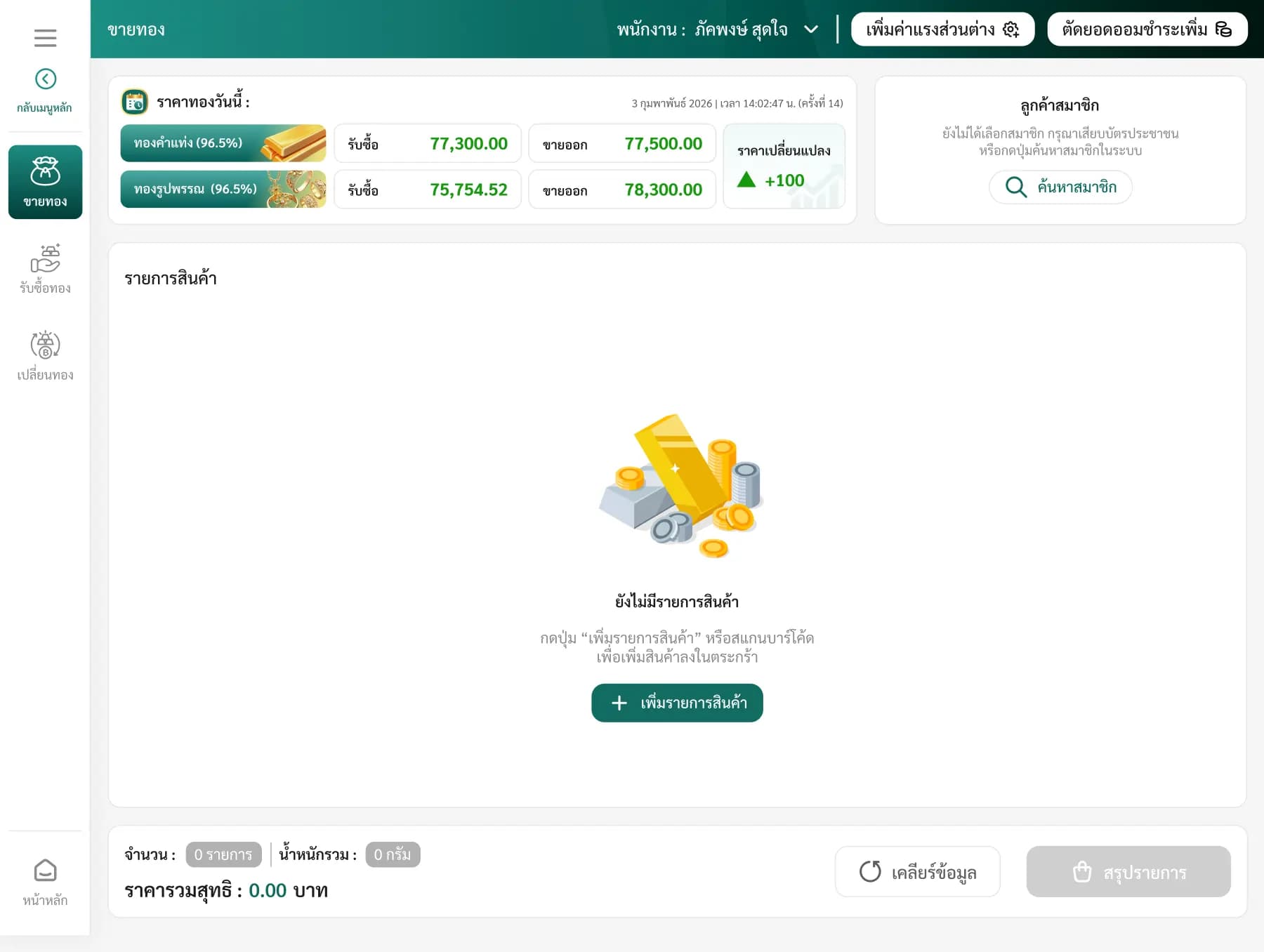Click the ราคาเปลี่ยนแปลง label

(784, 150)
